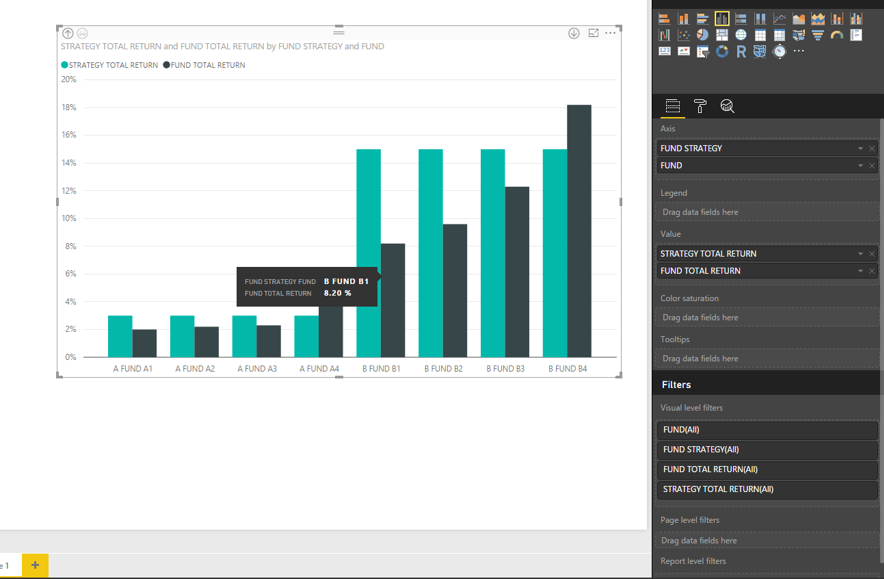Add a new page with plus button

35,565
